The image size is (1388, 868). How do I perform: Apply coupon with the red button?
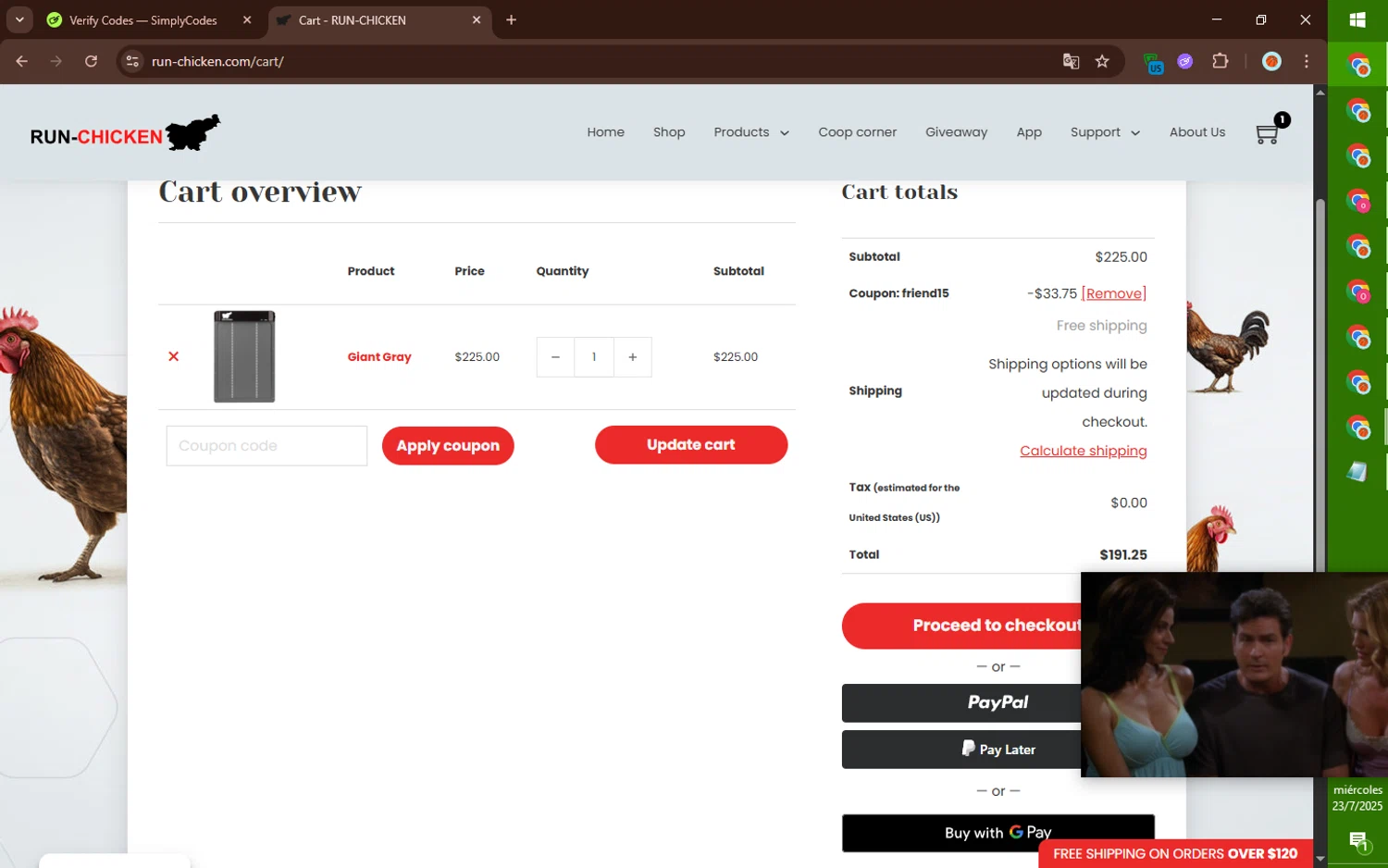pos(448,446)
